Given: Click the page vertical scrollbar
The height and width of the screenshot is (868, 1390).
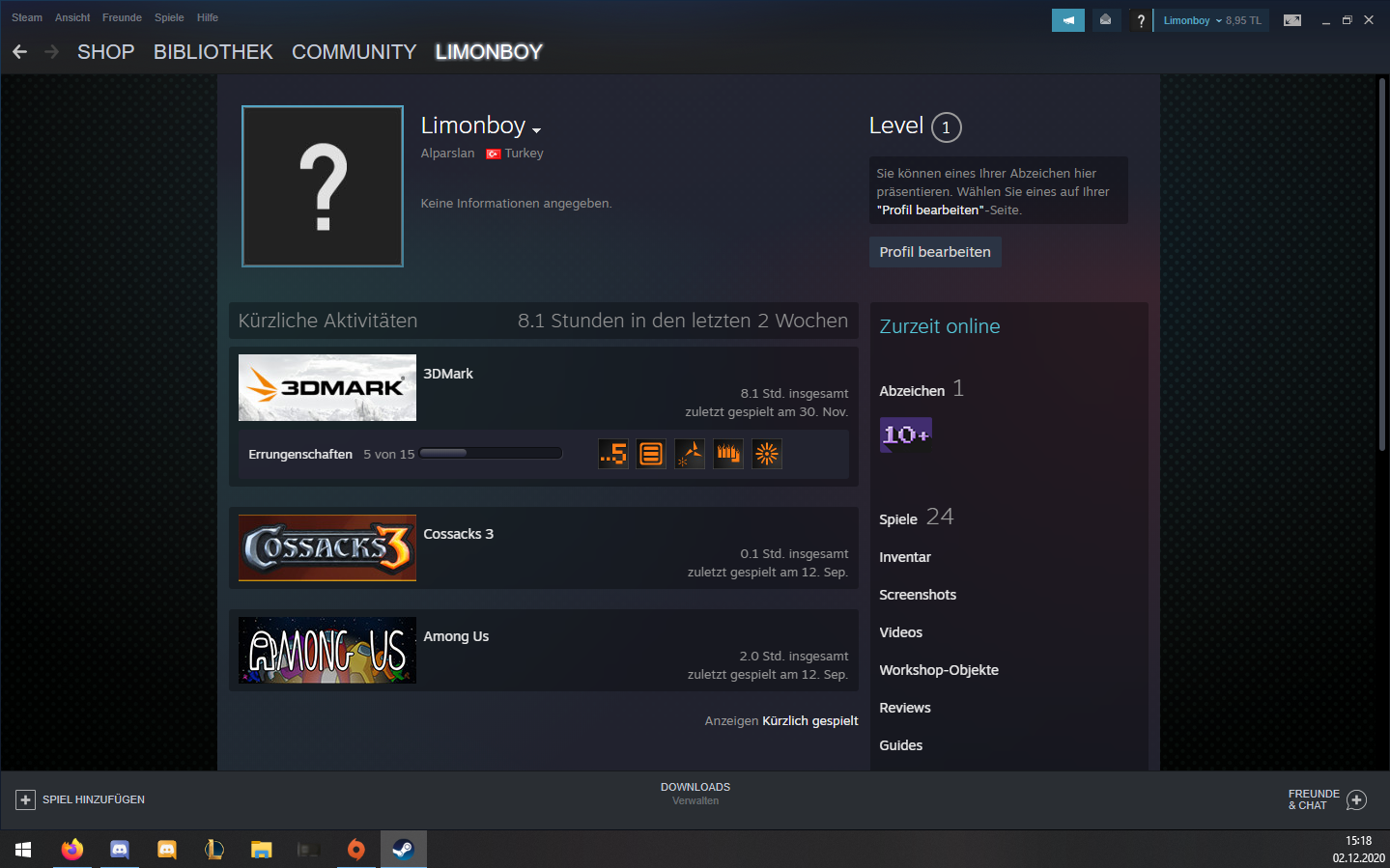Looking at the screenshot, I should [x=1381, y=265].
